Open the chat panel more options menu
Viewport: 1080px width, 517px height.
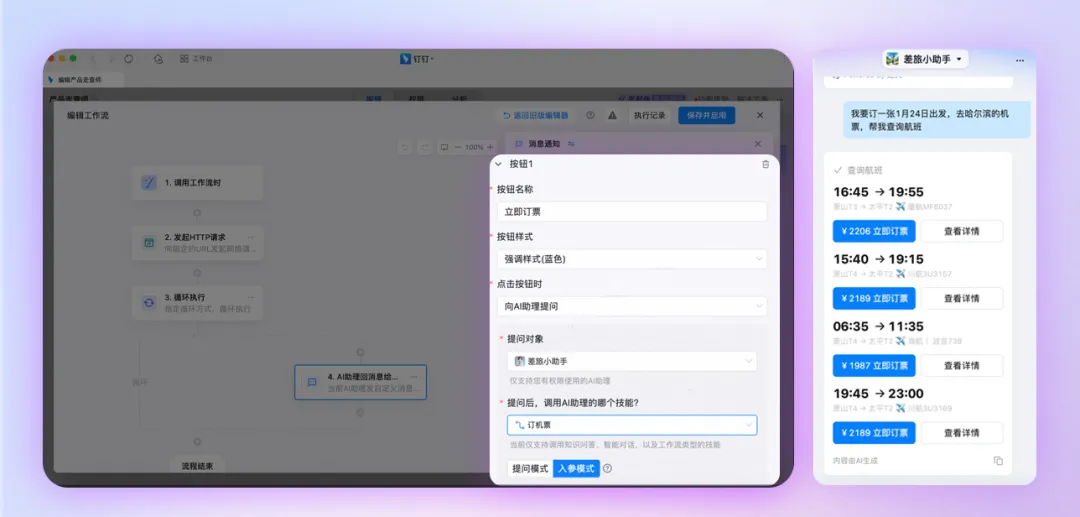[x=1019, y=61]
